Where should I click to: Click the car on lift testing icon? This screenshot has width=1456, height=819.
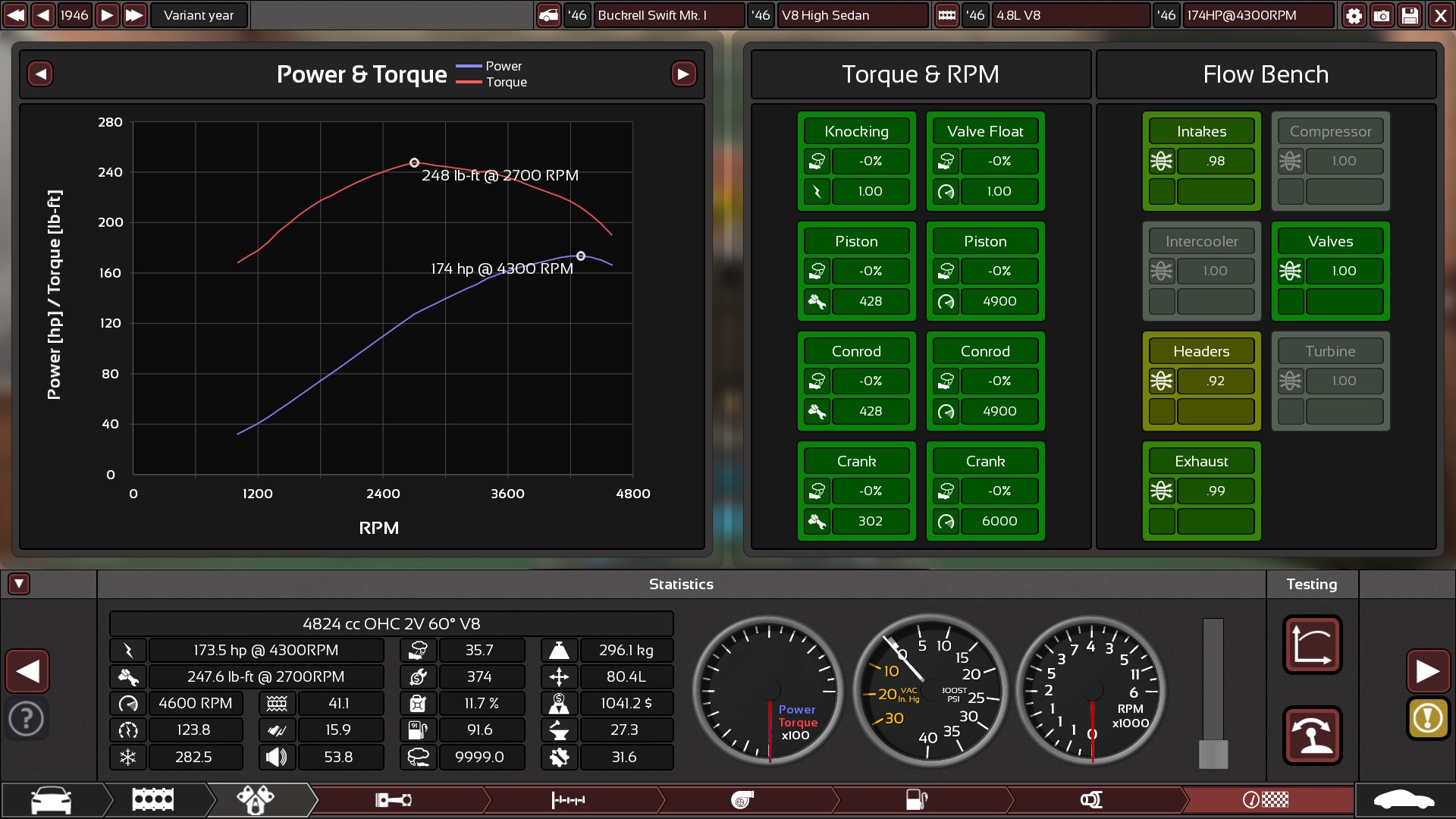click(x=1312, y=736)
